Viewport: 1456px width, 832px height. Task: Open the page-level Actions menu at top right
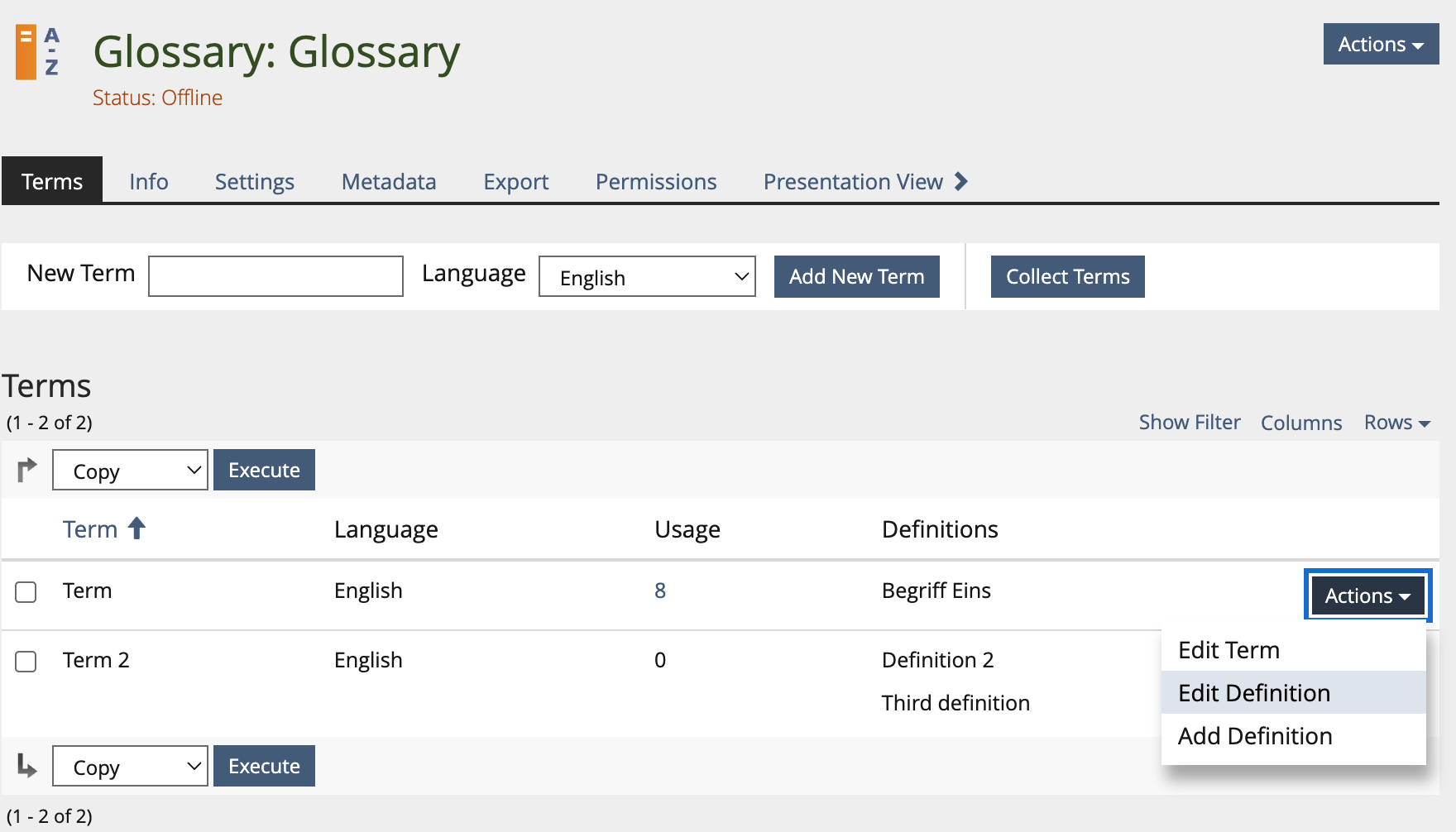click(x=1380, y=45)
